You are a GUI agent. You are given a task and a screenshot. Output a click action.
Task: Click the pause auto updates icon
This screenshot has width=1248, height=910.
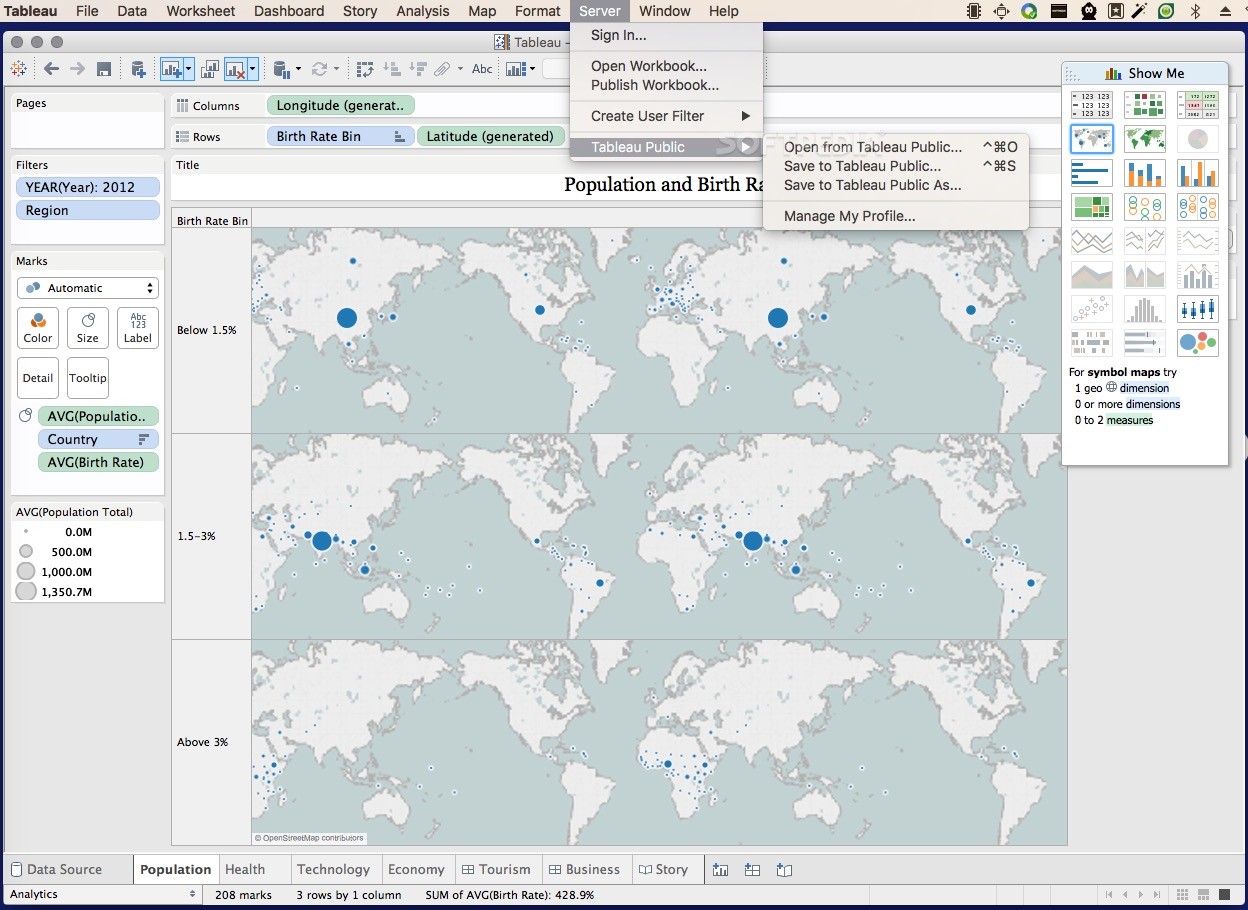tap(281, 69)
